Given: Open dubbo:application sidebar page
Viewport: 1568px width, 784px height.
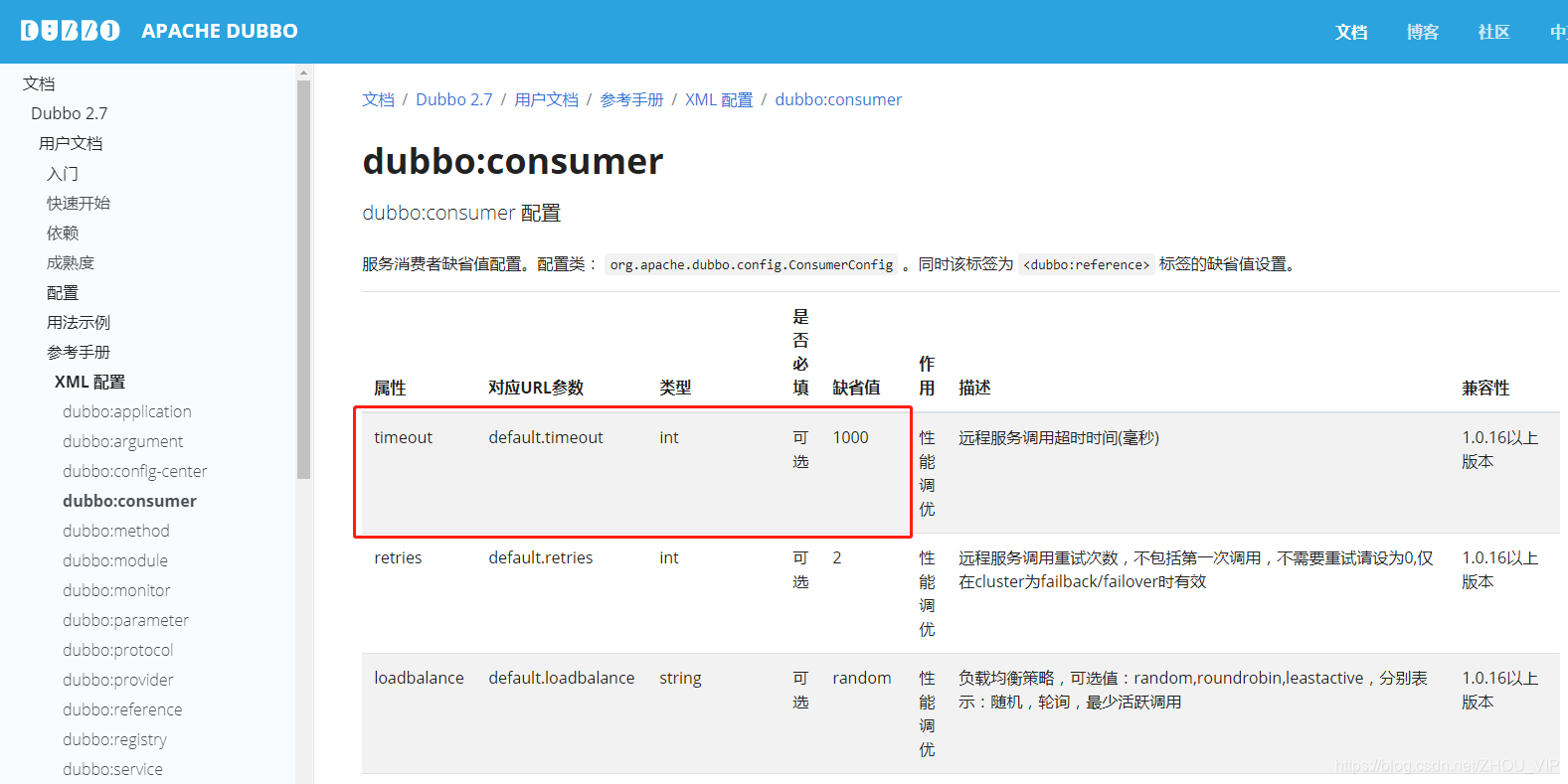Looking at the screenshot, I should pos(127,411).
